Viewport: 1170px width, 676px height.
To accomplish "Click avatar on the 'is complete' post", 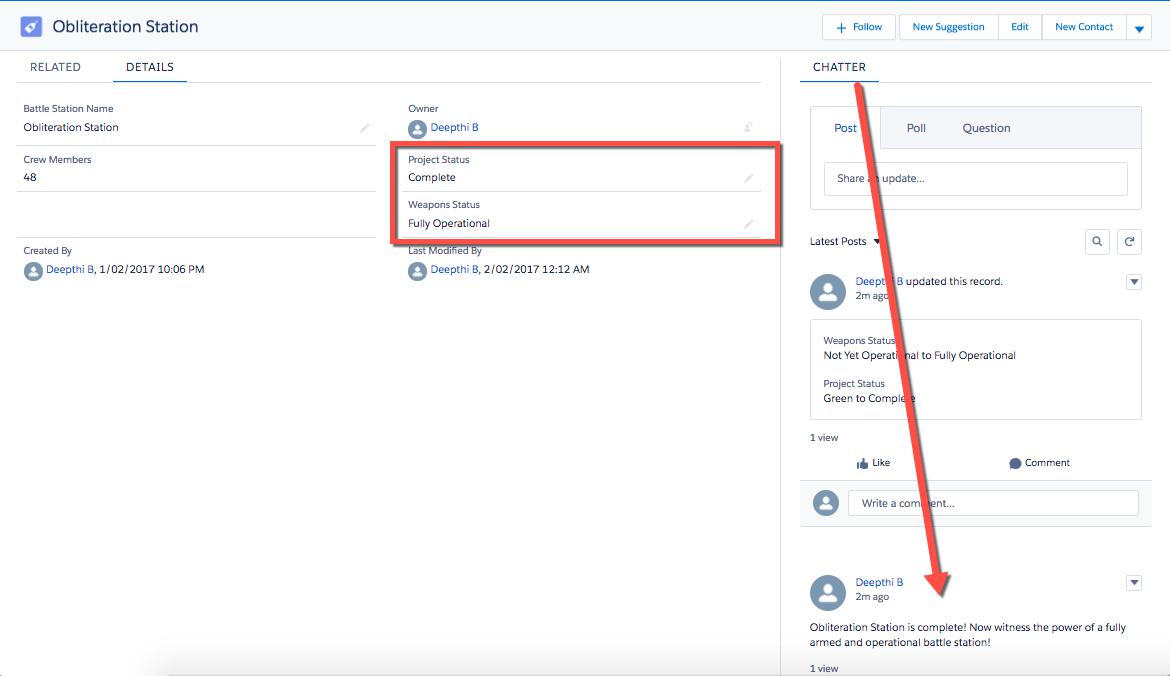I will (x=828, y=592).
